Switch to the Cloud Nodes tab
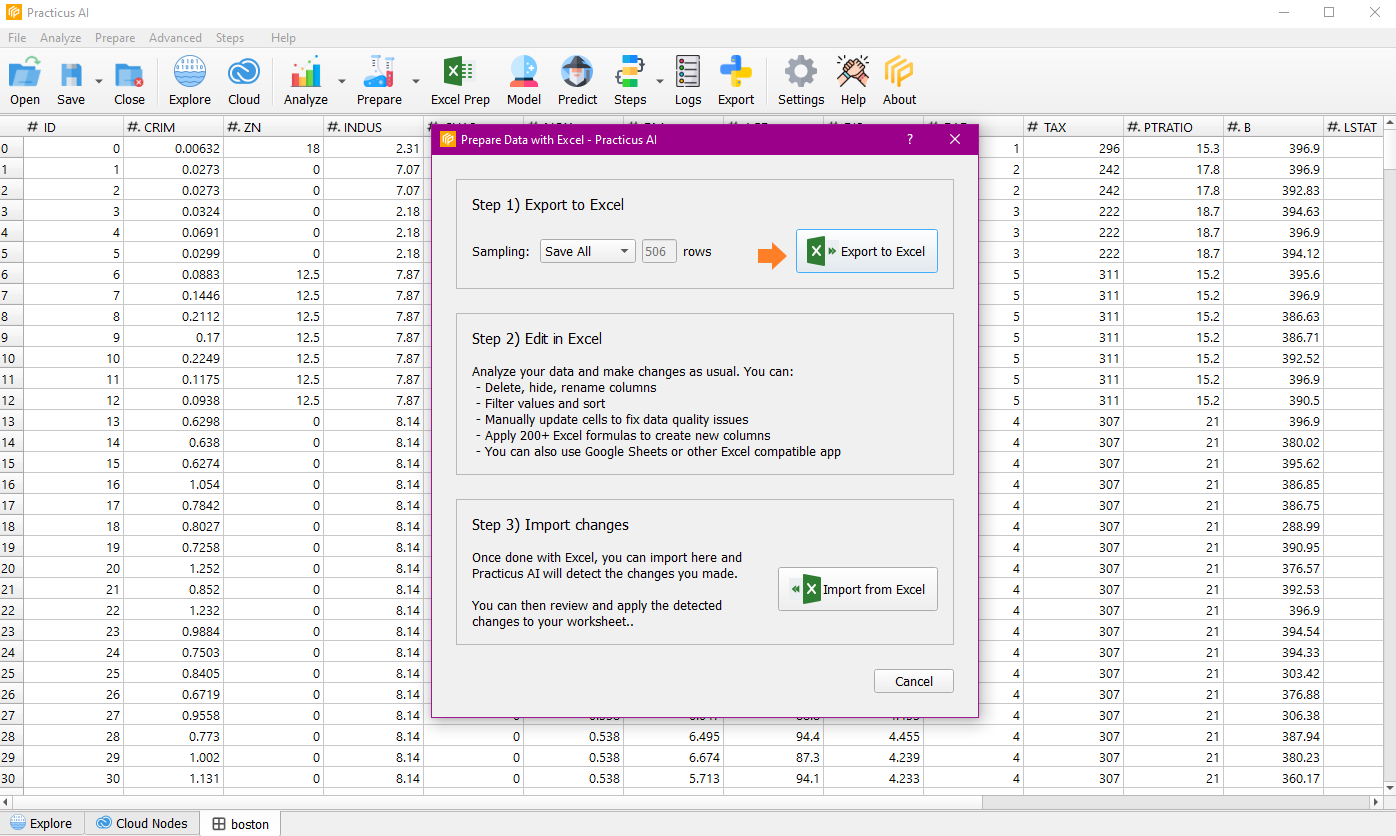The height and width of the screenshot is (836, 1396). (142, 823)
